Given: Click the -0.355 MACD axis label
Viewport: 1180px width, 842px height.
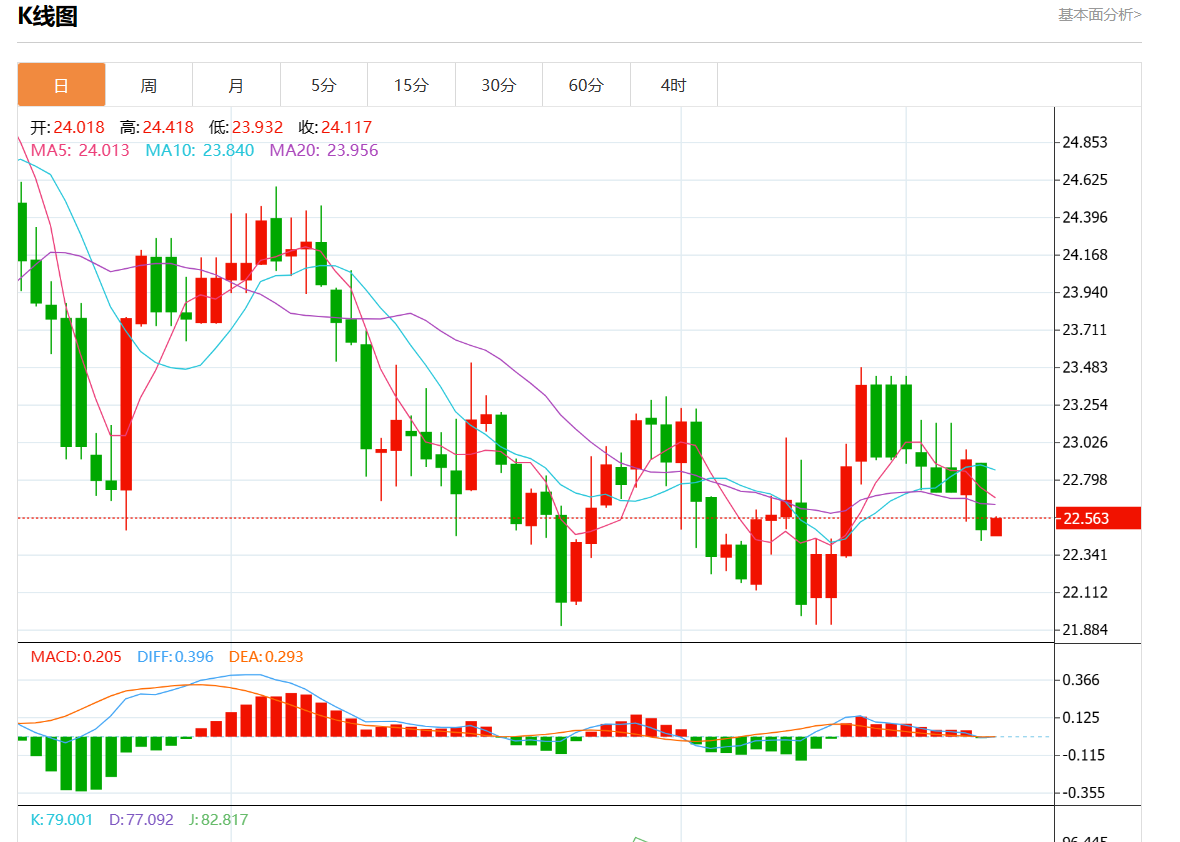Looking at the screenshot, I should point(1084,793).
